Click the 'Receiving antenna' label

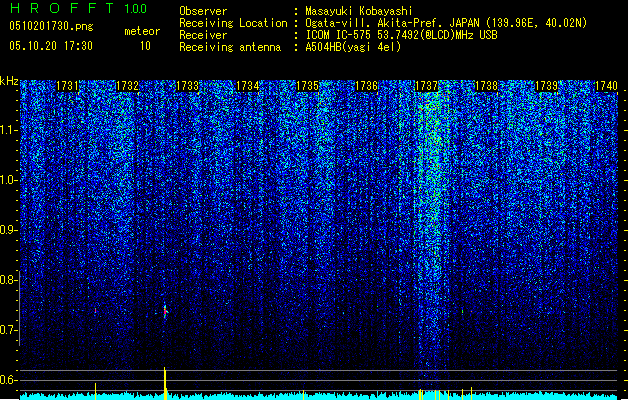tap(230, 47)
